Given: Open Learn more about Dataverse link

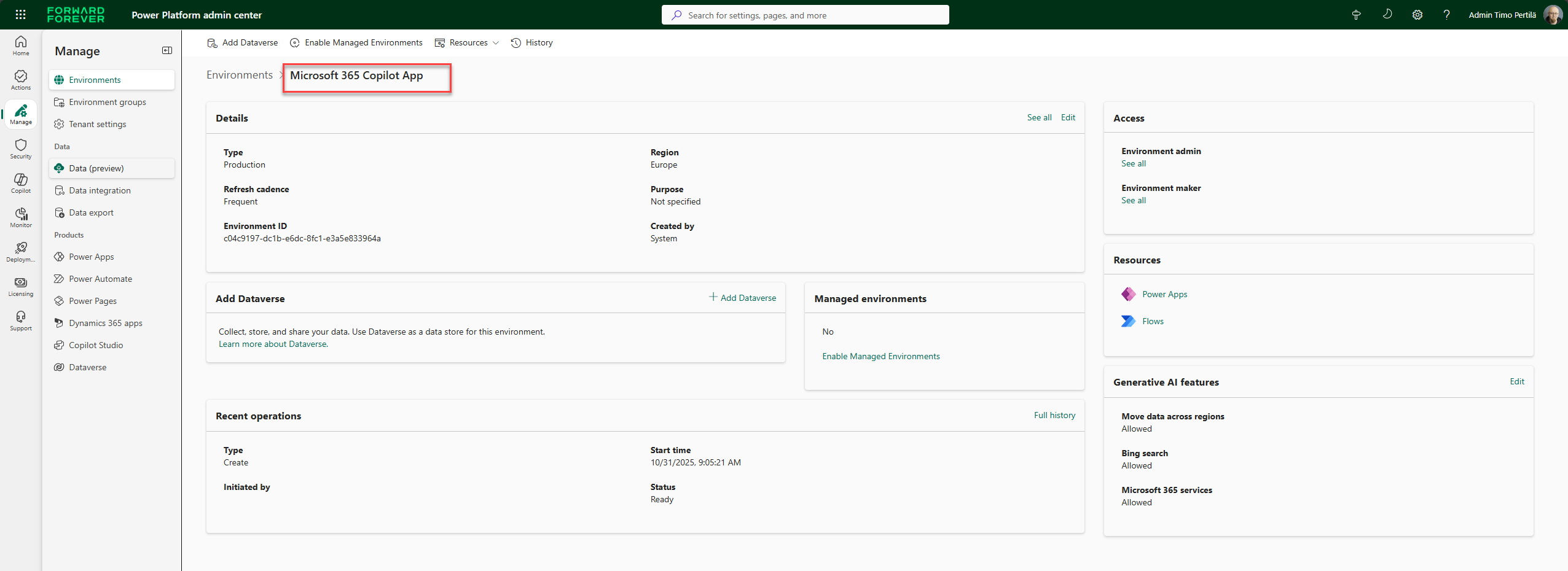Looking at the screenshot, I should [273, 344].
